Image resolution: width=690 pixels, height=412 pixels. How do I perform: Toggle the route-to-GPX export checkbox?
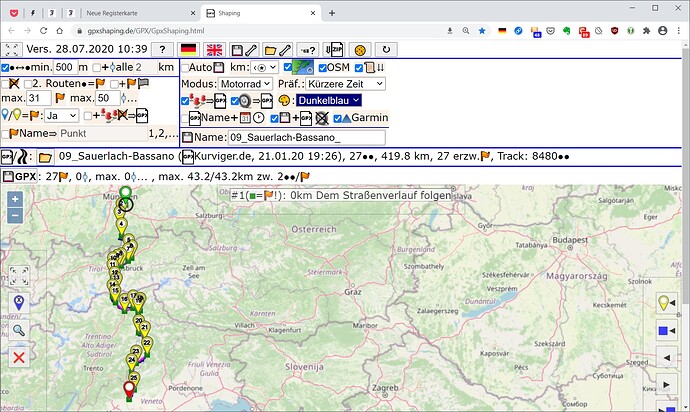tap(185, 101)
